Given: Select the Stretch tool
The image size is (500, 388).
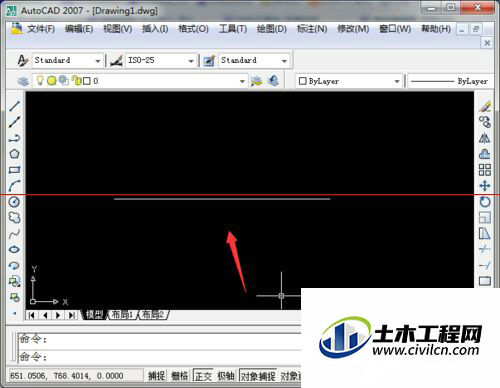Looking at the screenshot, I should 485,234.
